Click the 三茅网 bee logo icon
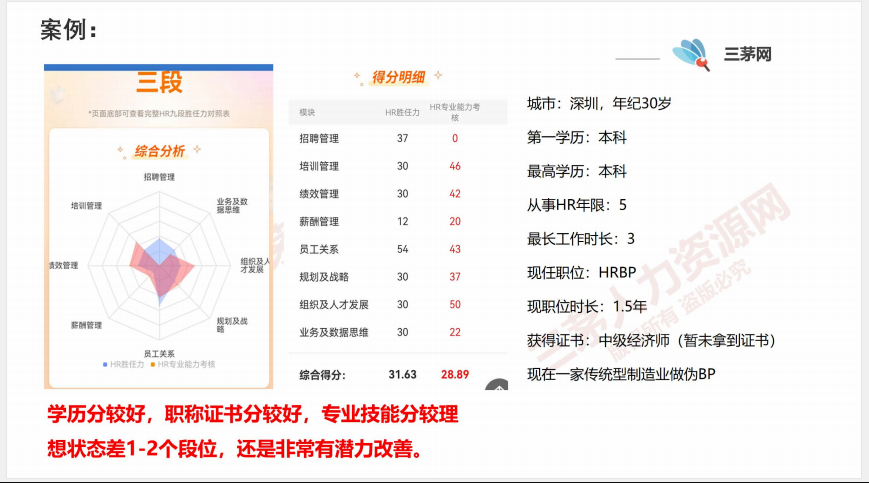This screenshot has height=483, width=869. 691,54
